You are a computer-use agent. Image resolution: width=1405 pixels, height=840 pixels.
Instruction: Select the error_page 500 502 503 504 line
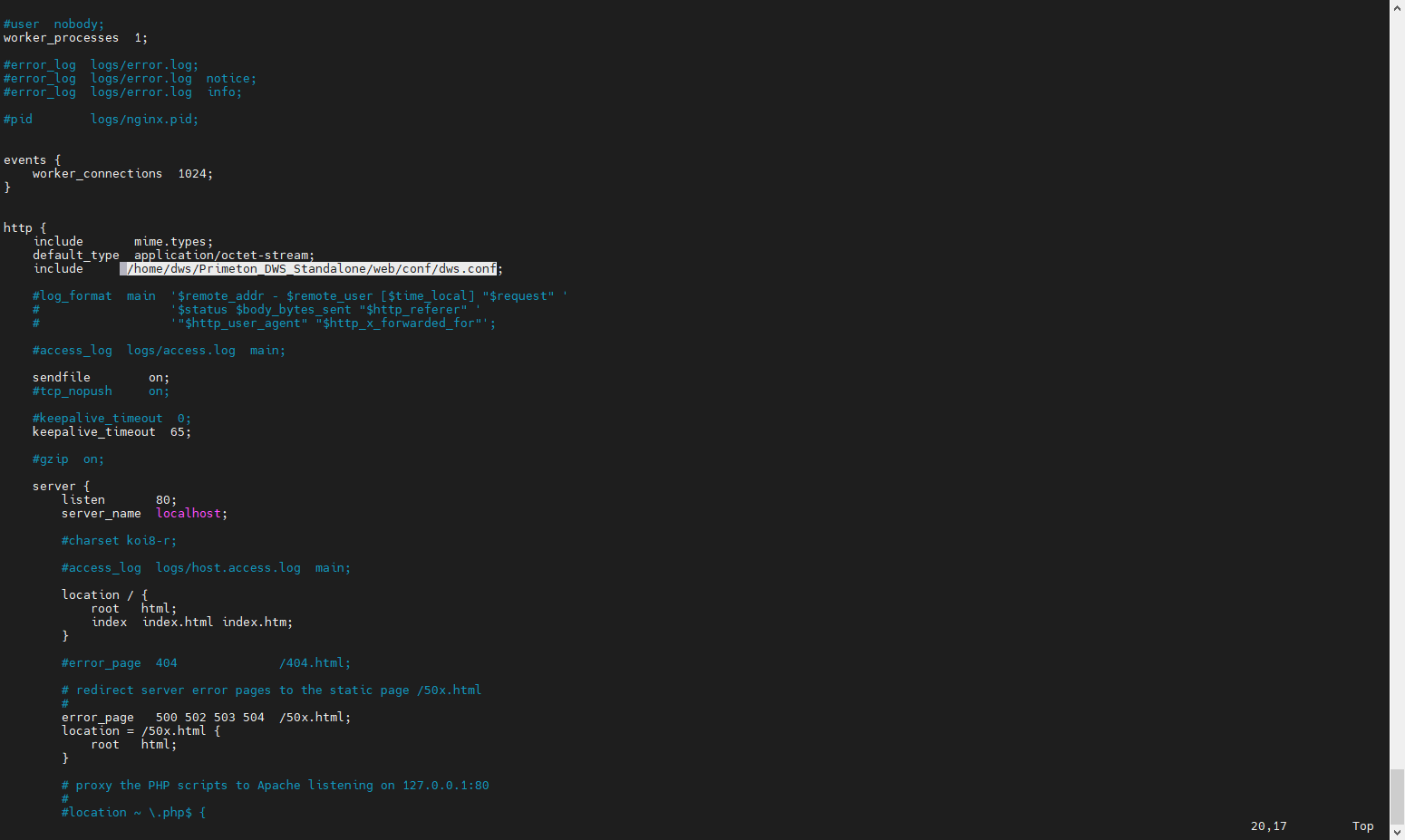coord(204,717)
